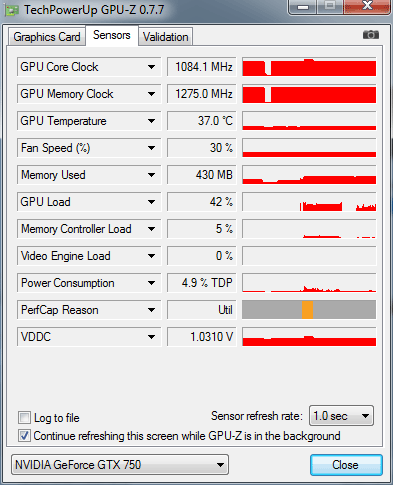The image size is (393, 485).
Task: Open the GPU Core Clock dropdown arrow
Action: click(x=151, y=67)
